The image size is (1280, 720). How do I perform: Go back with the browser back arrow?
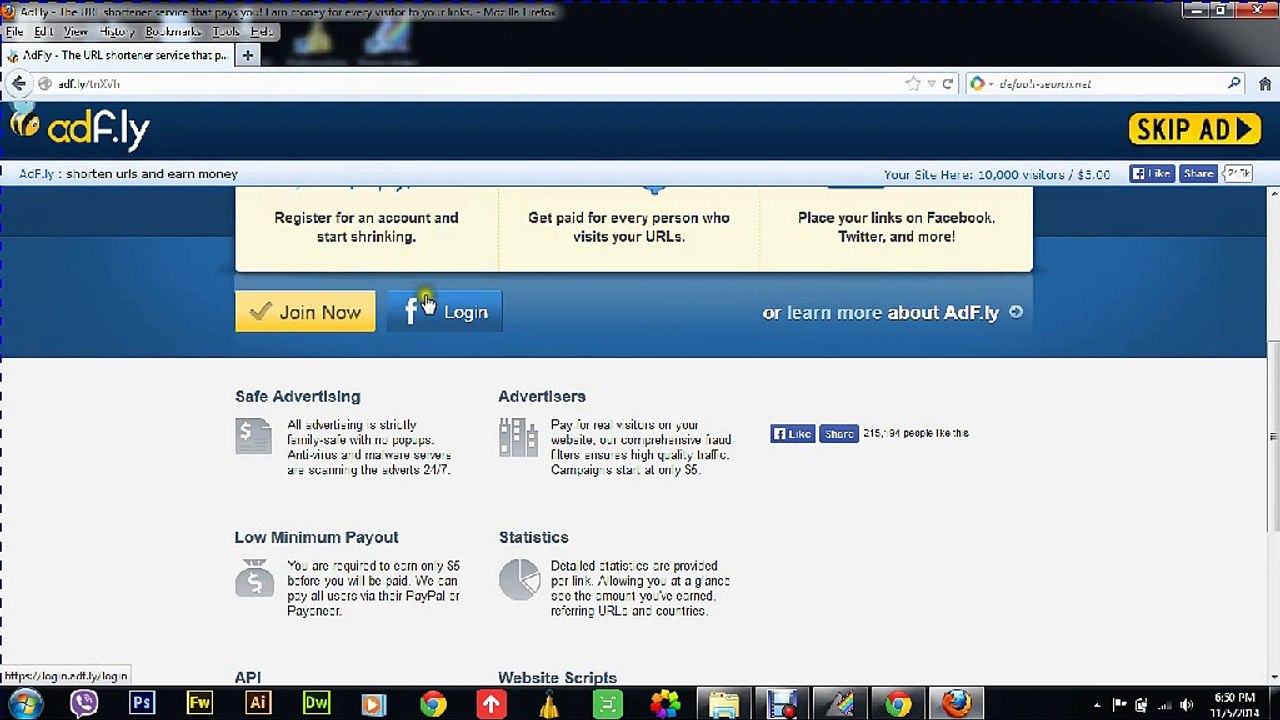click(19, 84)
